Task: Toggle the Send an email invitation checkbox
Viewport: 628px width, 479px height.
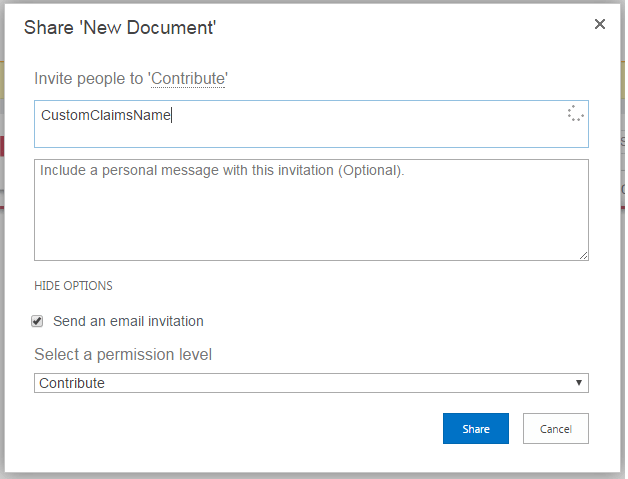Action: 38,321
